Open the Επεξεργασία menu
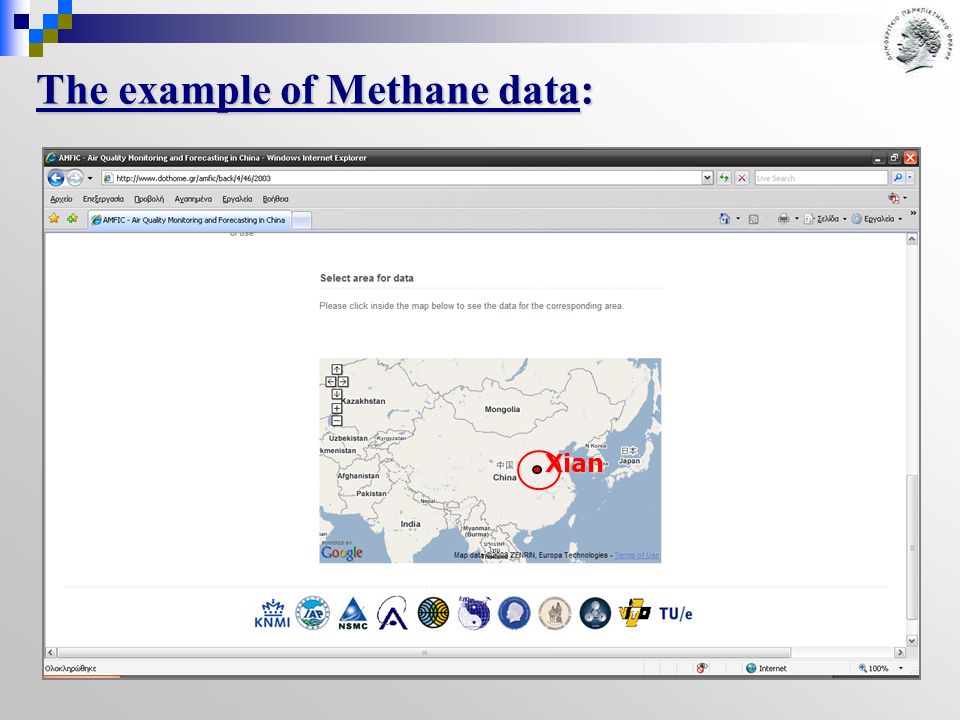 [103, 199]
